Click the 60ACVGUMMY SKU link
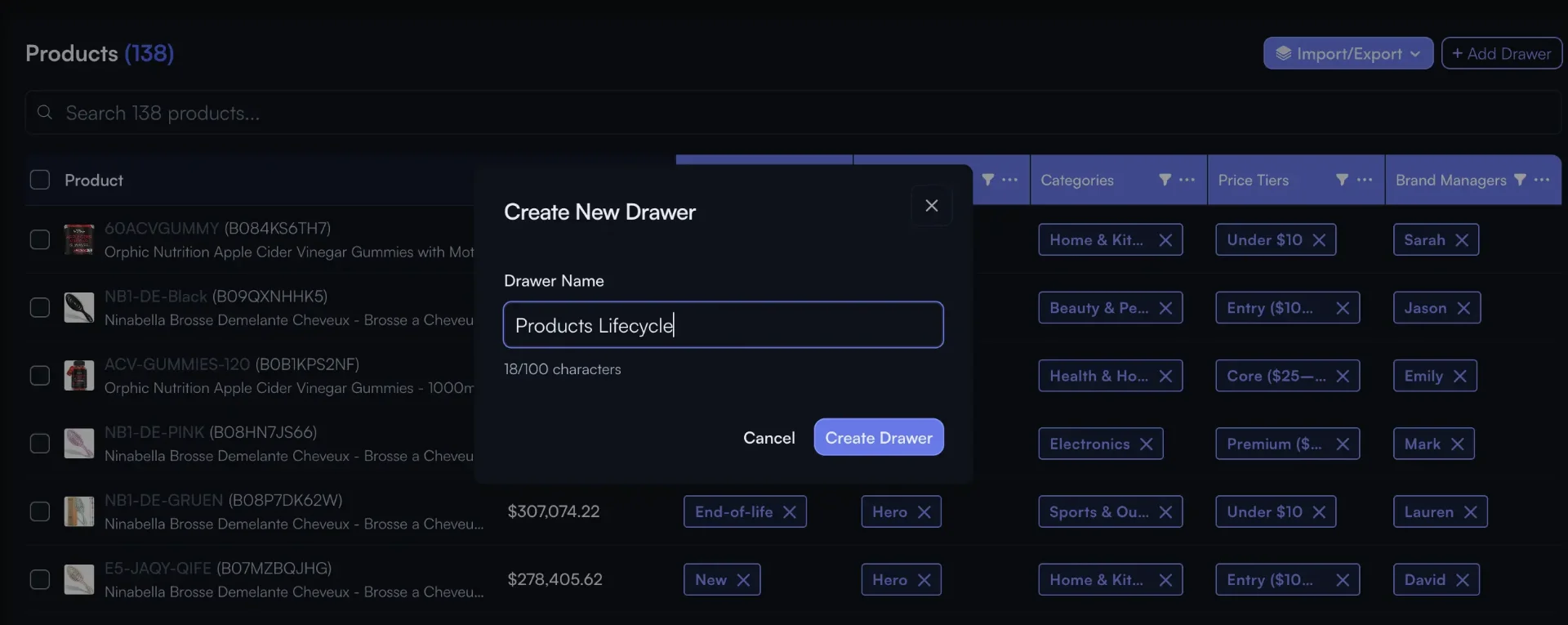The image size is (1568, 625). pyautogui.click(x=162, y=228)
